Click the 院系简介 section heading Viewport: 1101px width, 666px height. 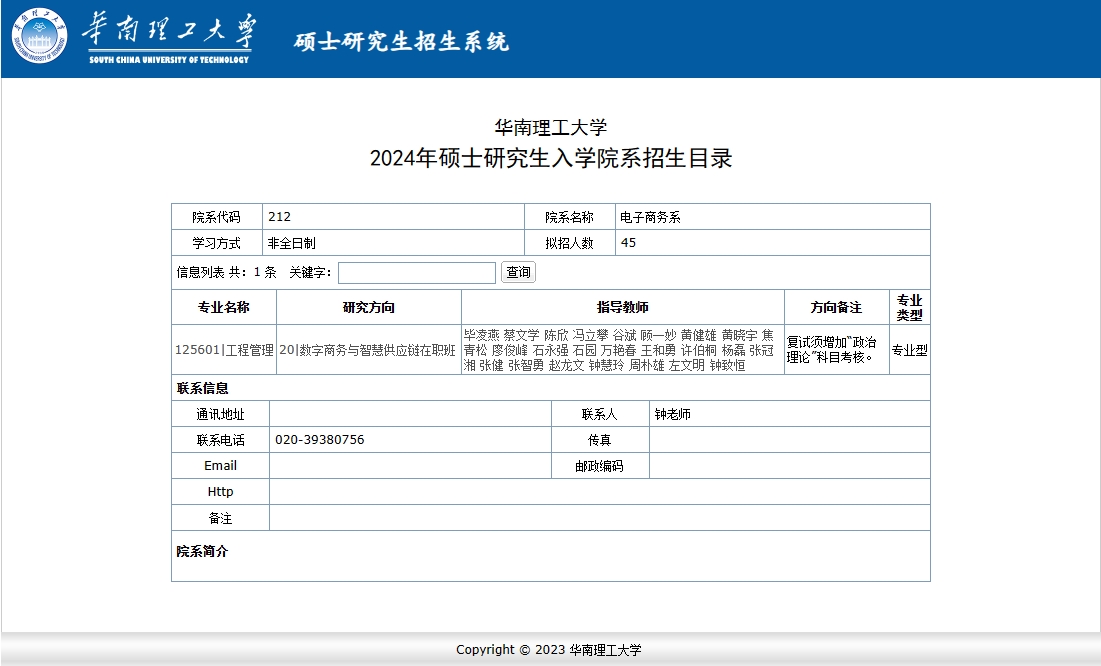pos(202,551)
